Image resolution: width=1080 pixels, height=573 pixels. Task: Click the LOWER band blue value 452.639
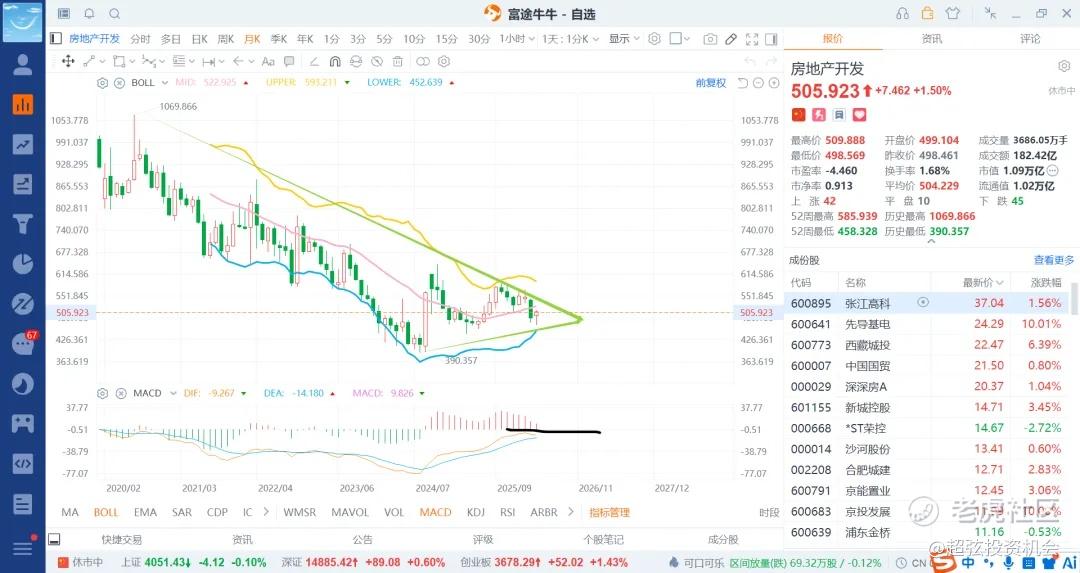[425, 83]
